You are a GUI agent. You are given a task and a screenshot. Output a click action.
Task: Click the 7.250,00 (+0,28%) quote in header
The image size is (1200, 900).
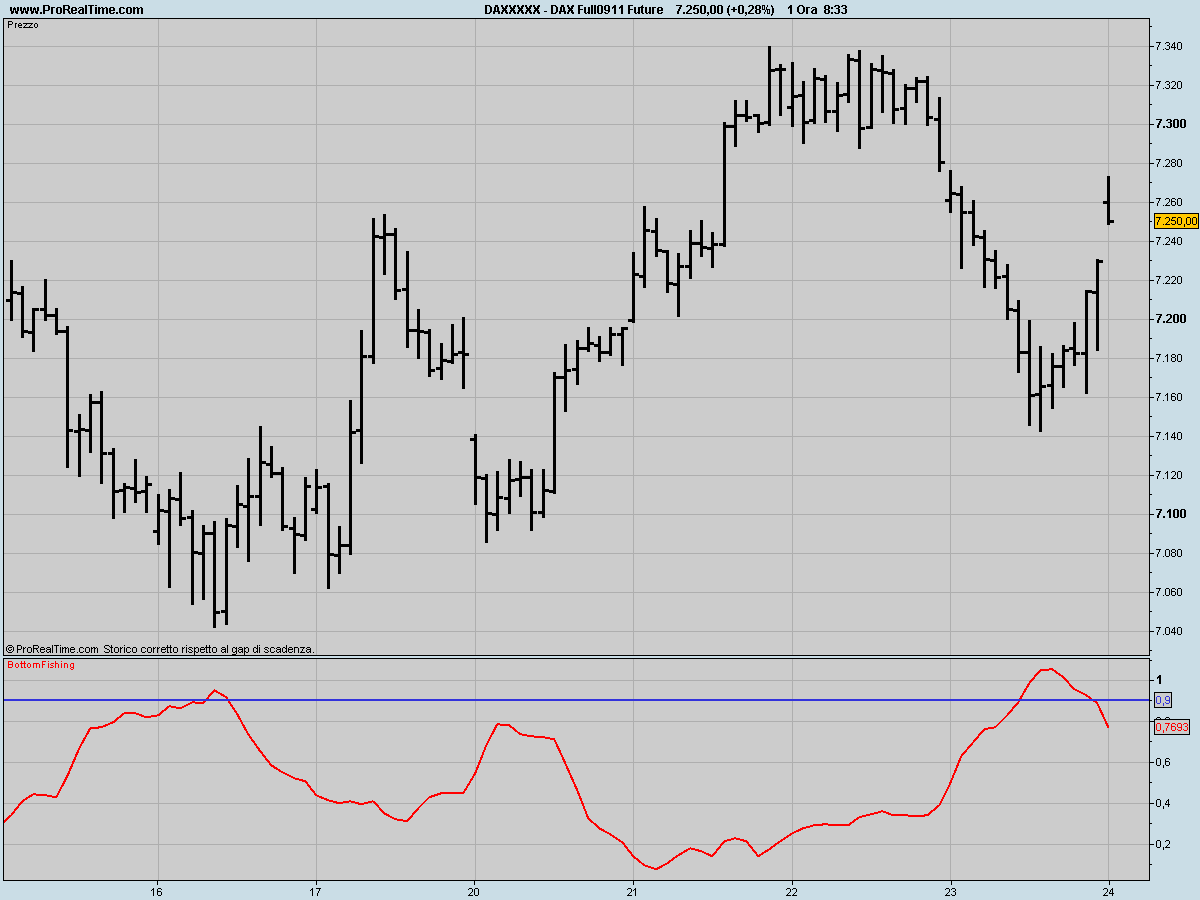coord(725,9)
